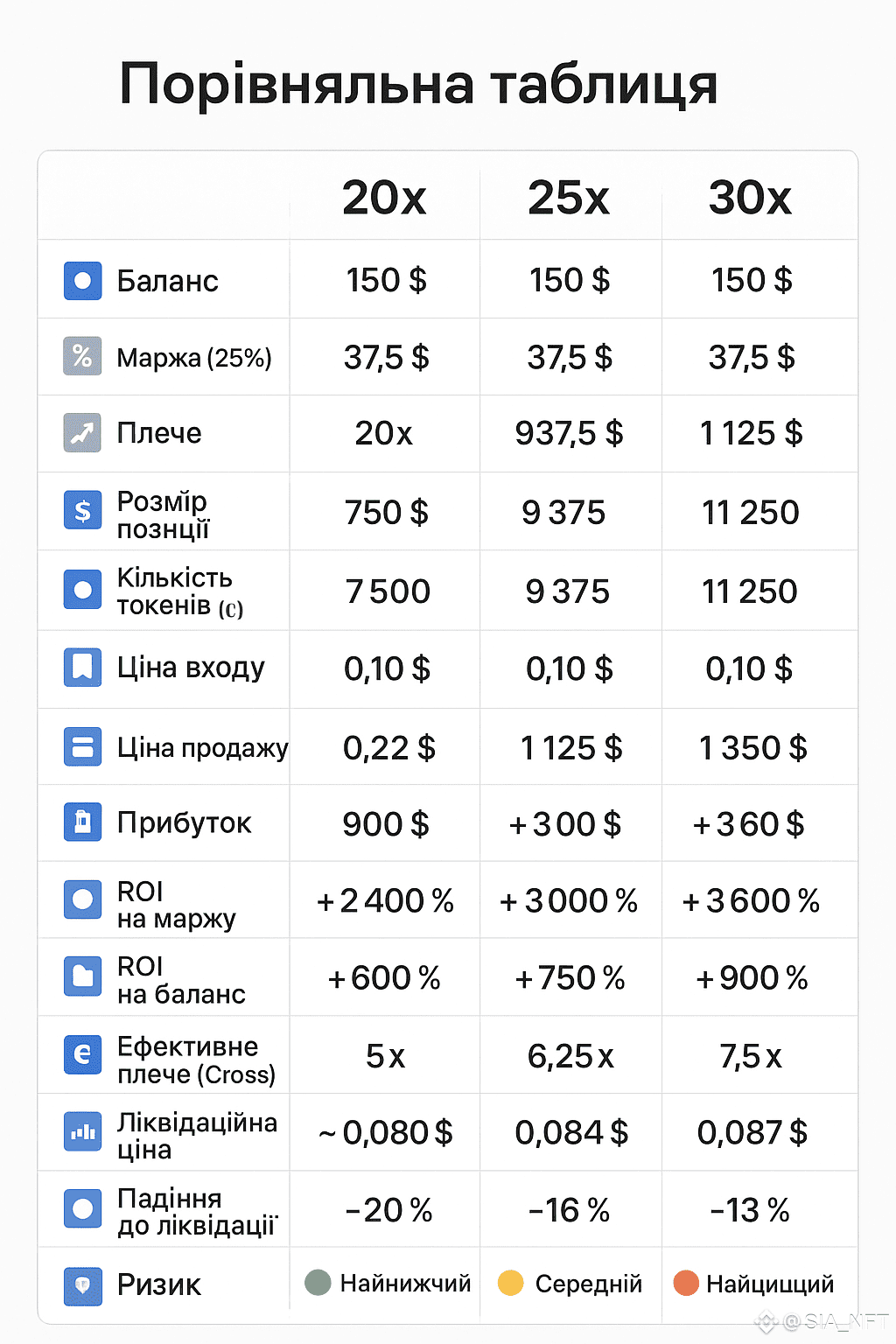Click the bar chart icon for Ліквідаційна ціна
896x1344 pixels.
[x=82, y=1132]
